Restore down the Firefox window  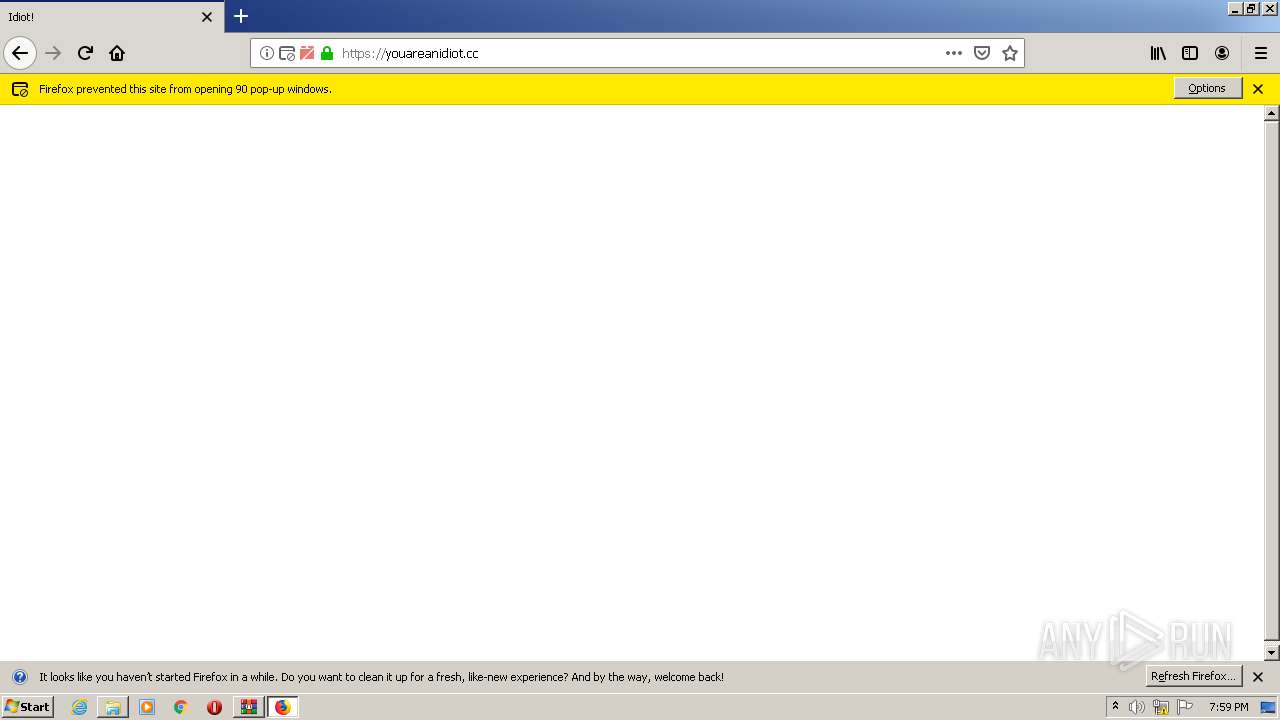[x=1251, y=8]
